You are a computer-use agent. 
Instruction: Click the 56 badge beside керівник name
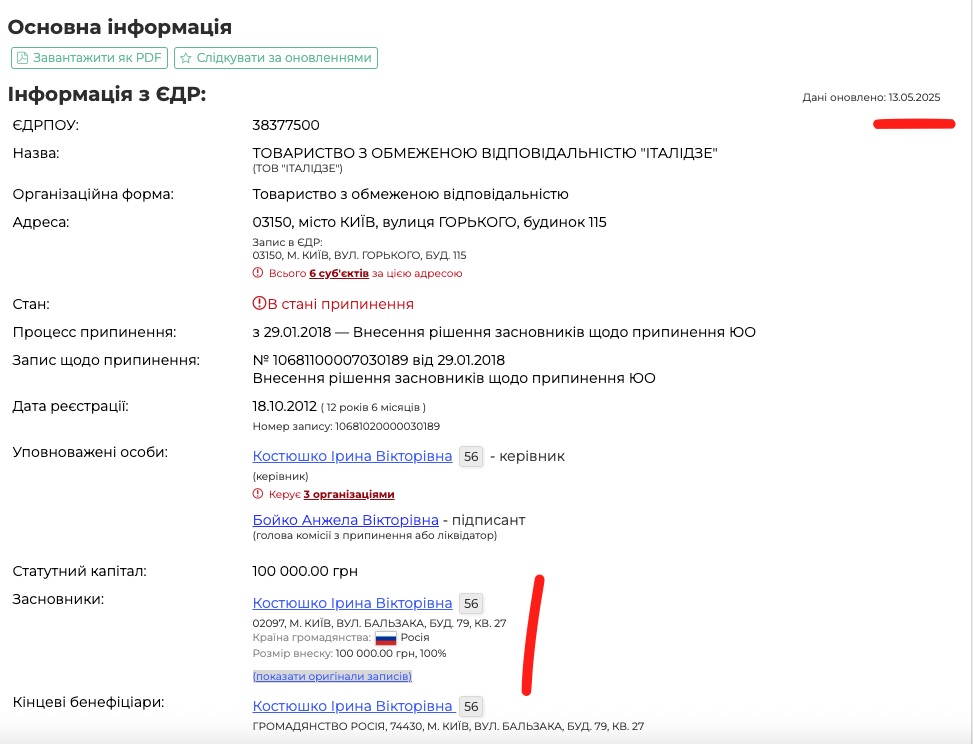(471, 457)
